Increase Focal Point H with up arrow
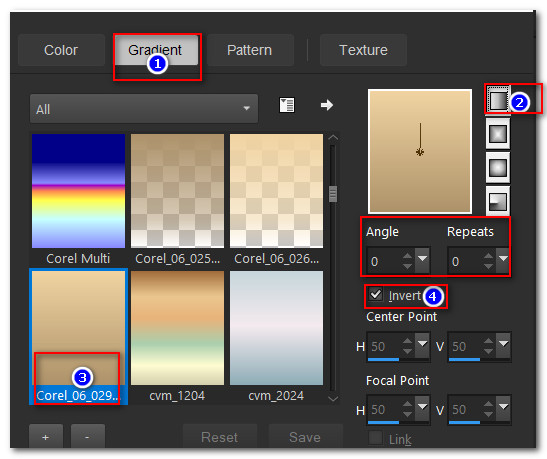Image resolution: width=547 pixels, height=459 pixels. pos(407,404)
